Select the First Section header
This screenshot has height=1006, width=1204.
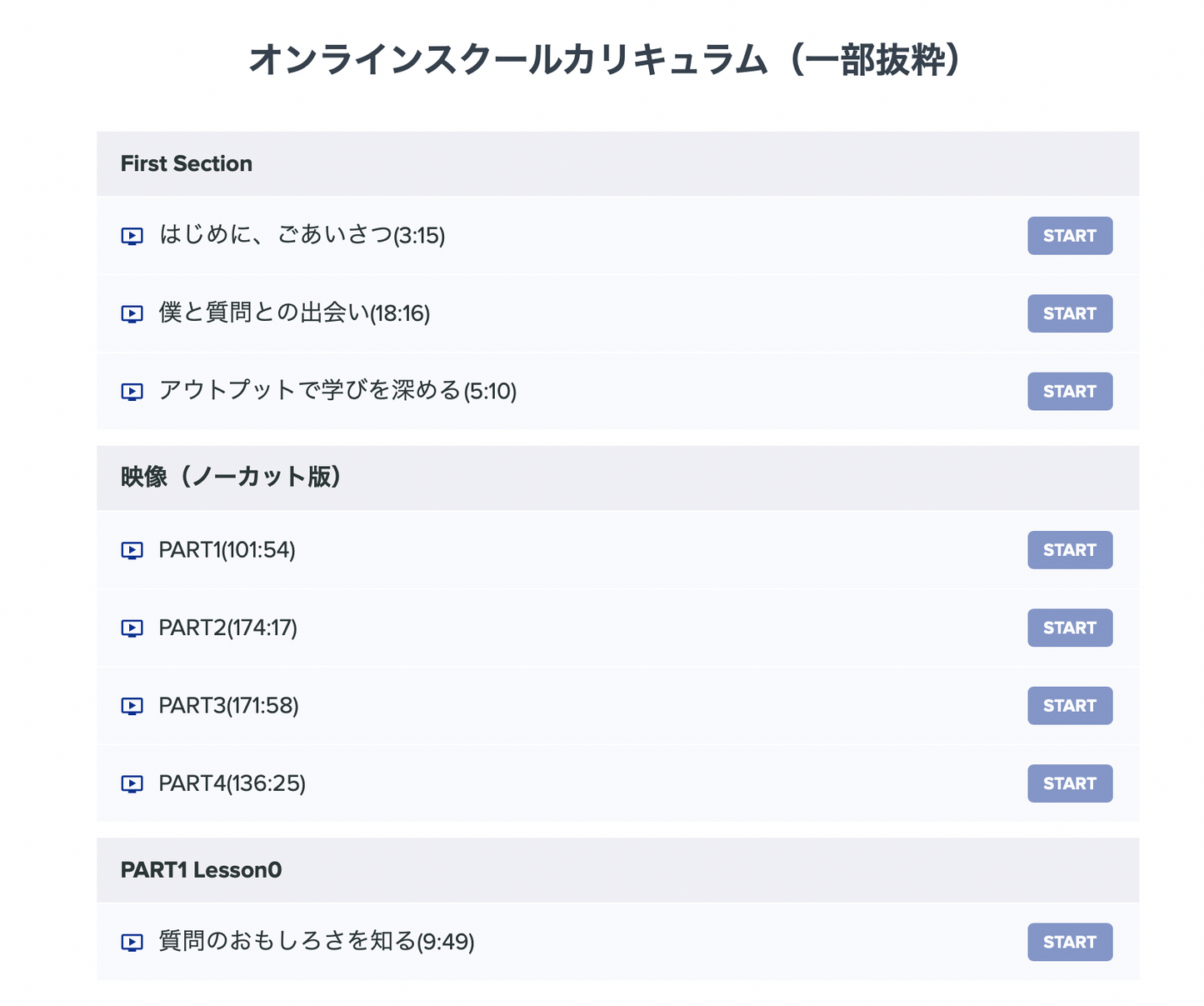(x=187, y=163)
